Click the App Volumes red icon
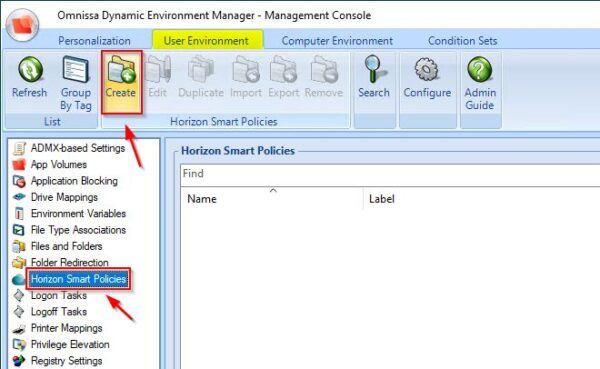 click(x=18, y=165)
